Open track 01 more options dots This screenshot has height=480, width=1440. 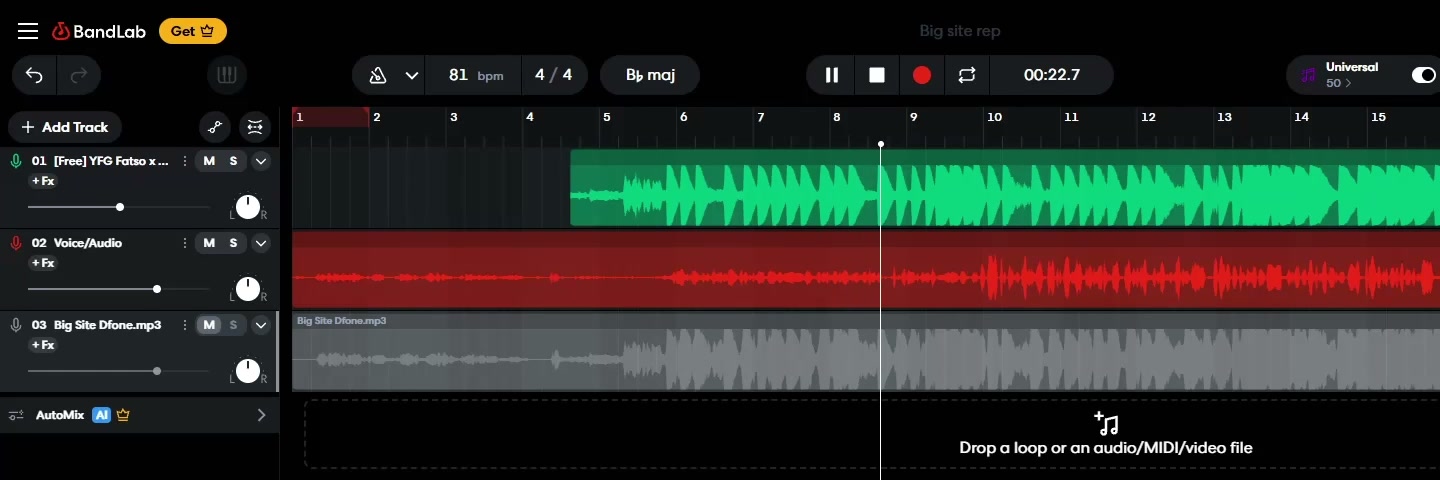(x=185, y=161)
